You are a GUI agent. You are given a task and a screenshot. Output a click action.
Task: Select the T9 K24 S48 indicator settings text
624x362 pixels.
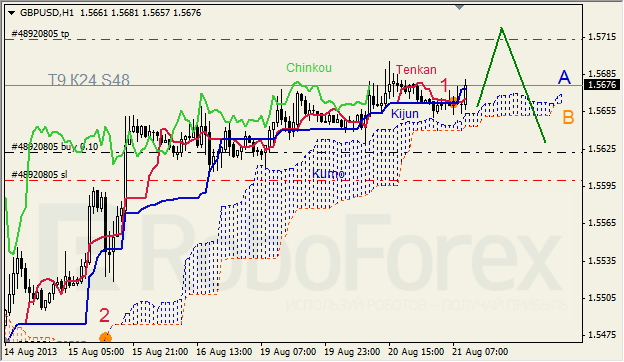[x=89, y=80]
